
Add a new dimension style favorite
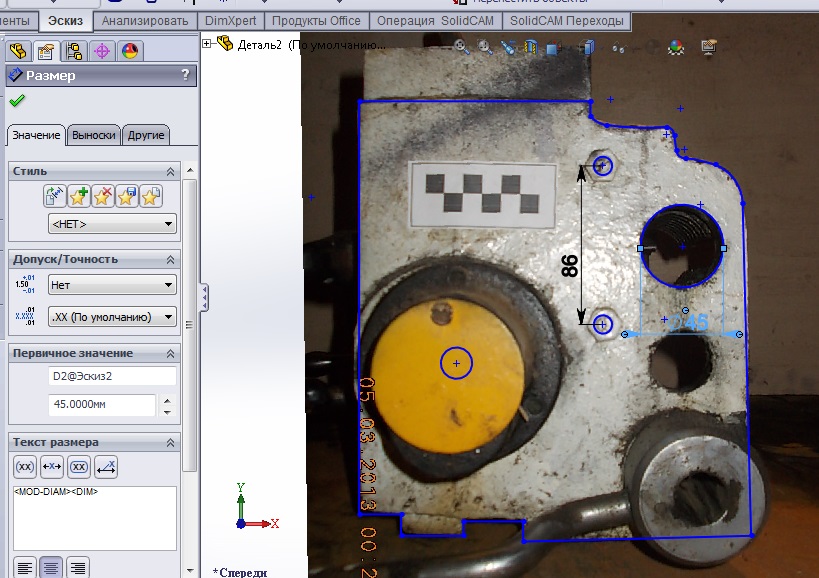pos(78,196)
